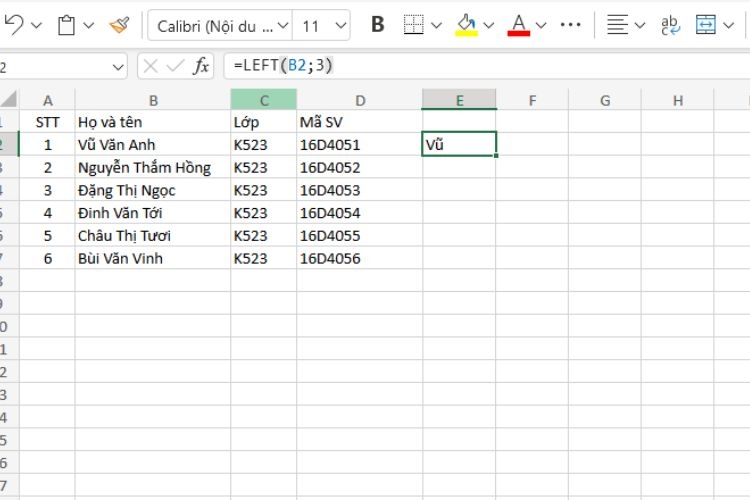Open the more options ellipsis menu
Screen dimensions: 750x500
click(570, 24)
